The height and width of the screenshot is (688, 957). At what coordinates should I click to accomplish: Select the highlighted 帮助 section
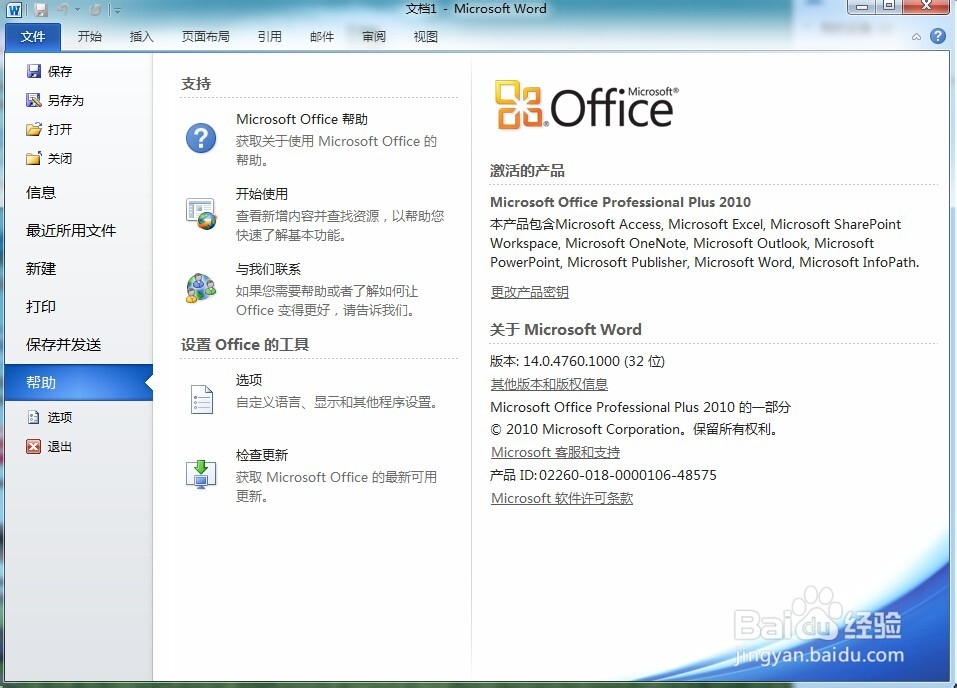78,383
